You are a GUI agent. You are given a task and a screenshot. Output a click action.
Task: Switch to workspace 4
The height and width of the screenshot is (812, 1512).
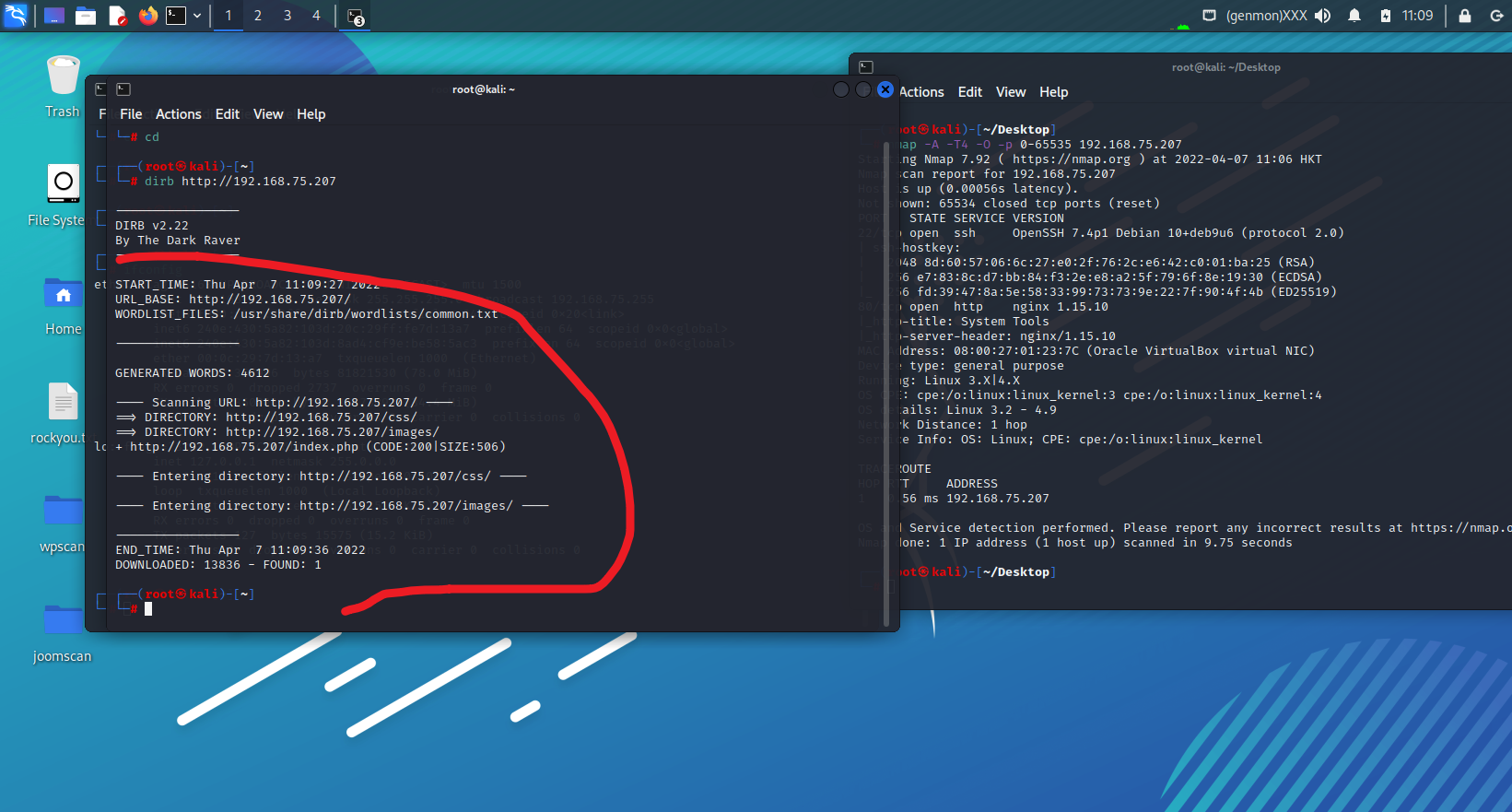point(316,16)
